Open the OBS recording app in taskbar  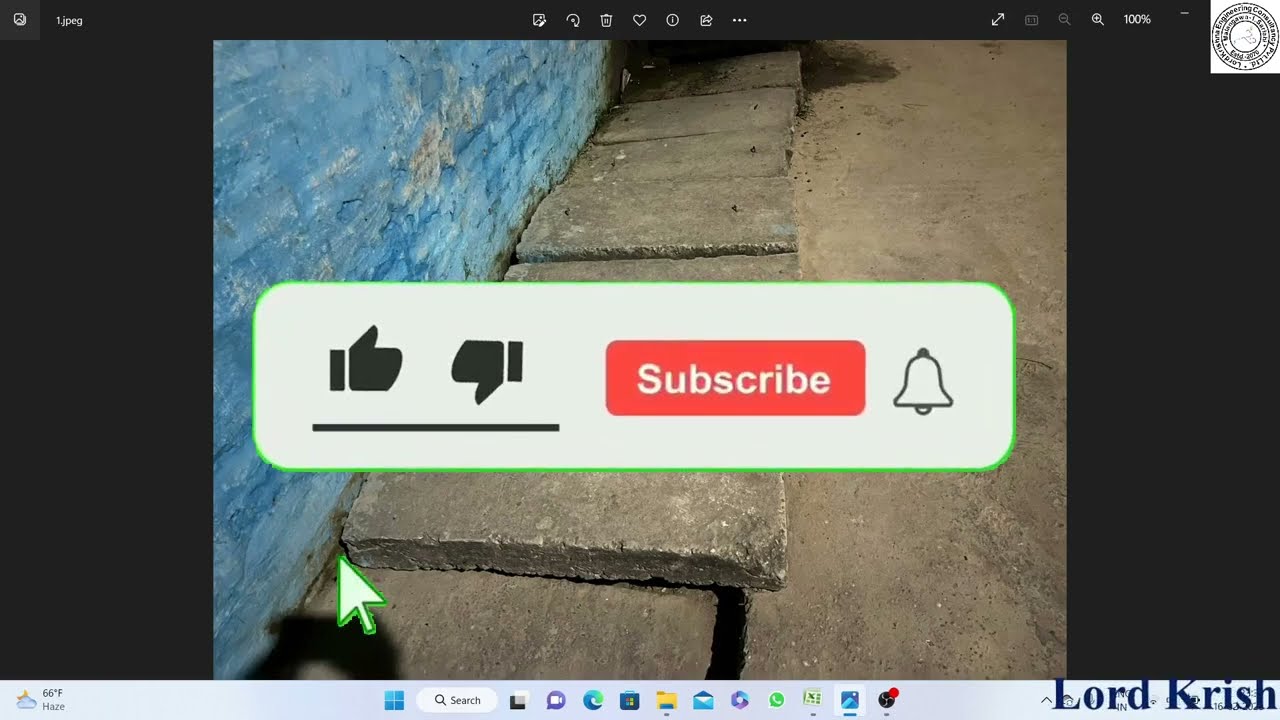click(x=887, y=700)
